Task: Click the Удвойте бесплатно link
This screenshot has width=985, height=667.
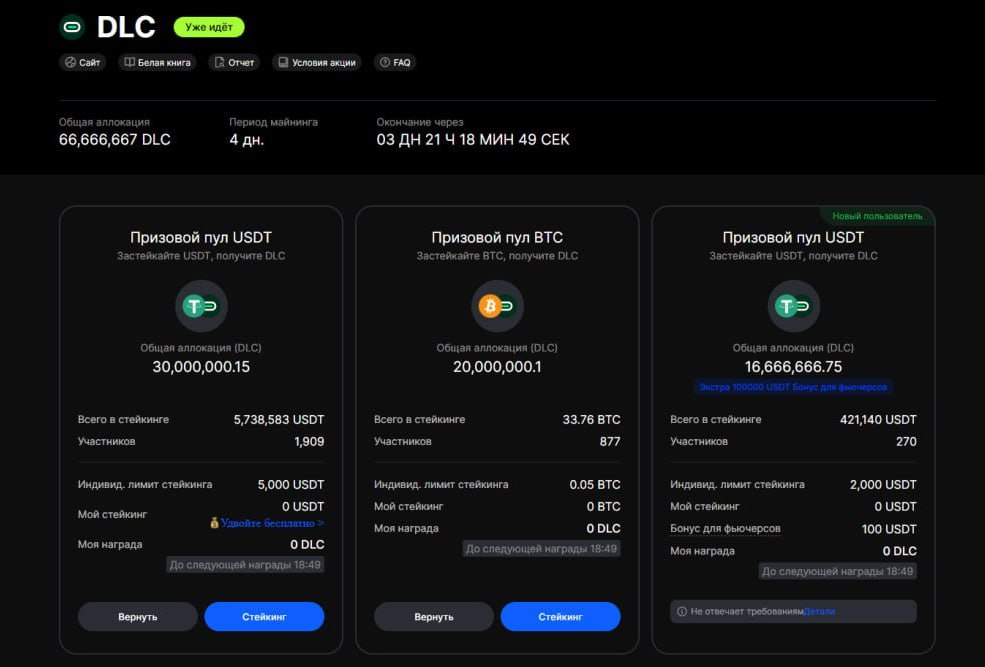Action: coord(272,523)
